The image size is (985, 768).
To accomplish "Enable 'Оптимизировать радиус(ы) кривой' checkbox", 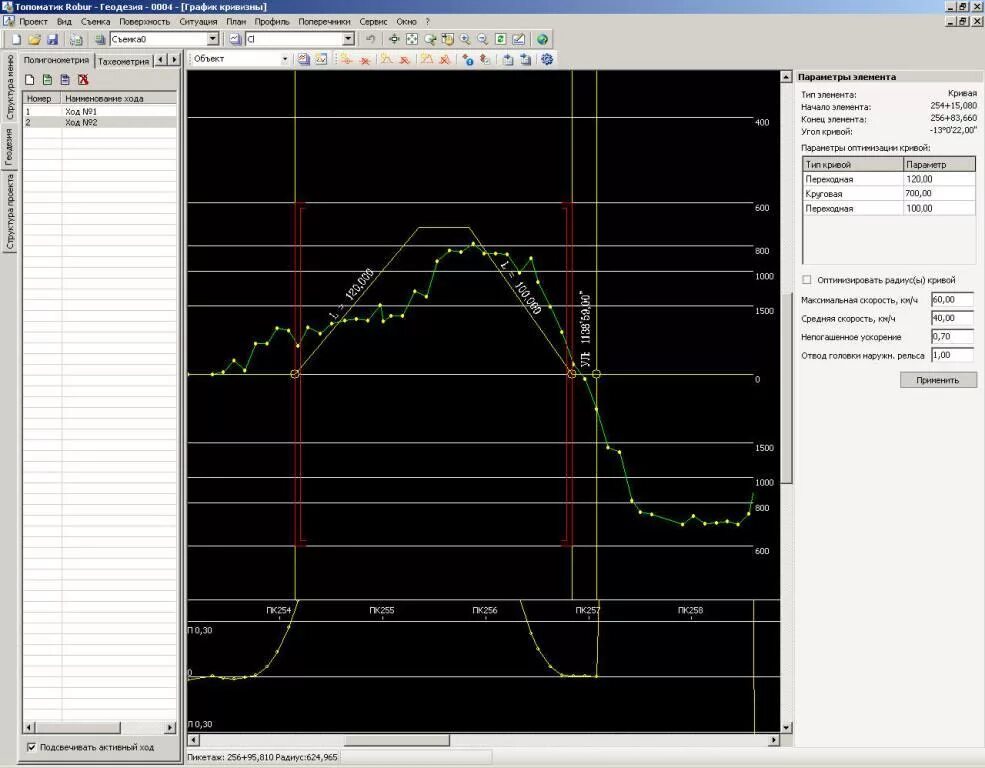I will click(x=807, y=280).
